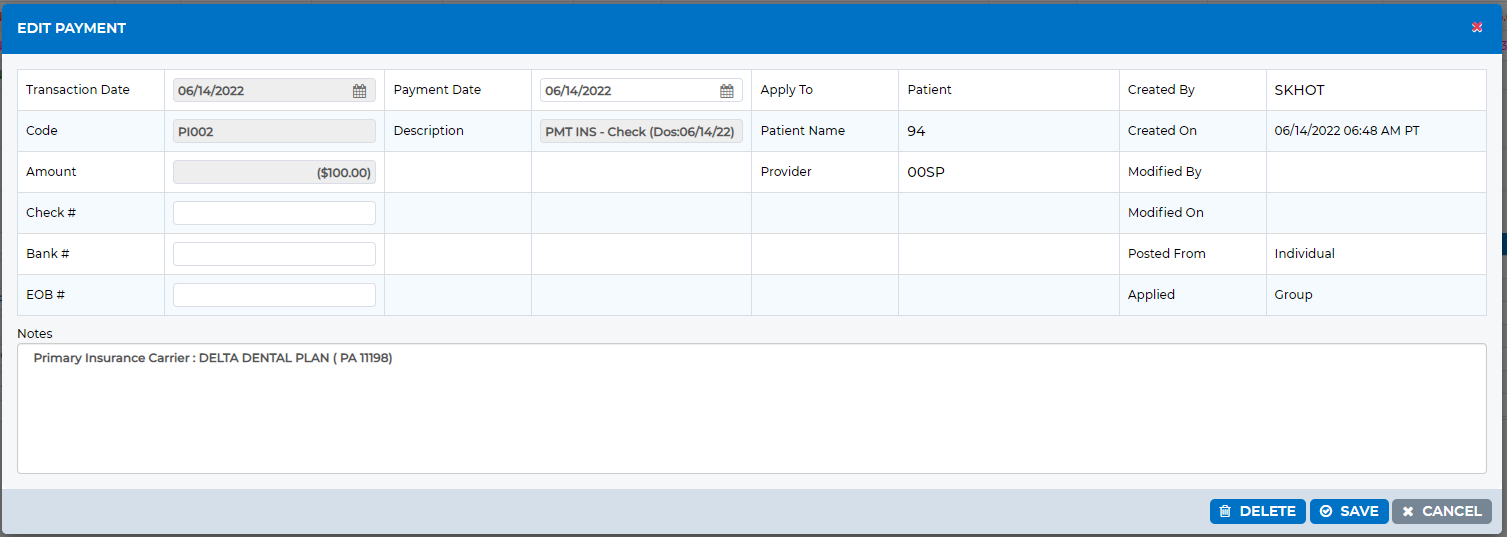Click the Amount field showing ($100.00)
1507x537 pixels.
(274, 172)
